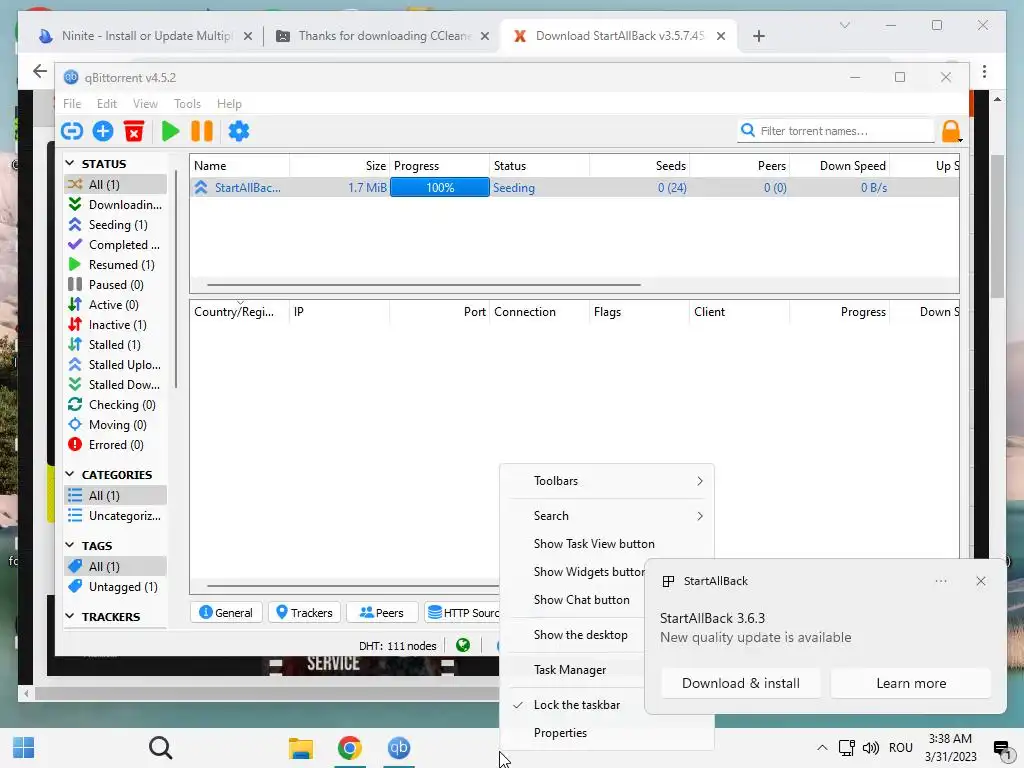
Task: Click green connection status globe icon
Action: [463, 646]
